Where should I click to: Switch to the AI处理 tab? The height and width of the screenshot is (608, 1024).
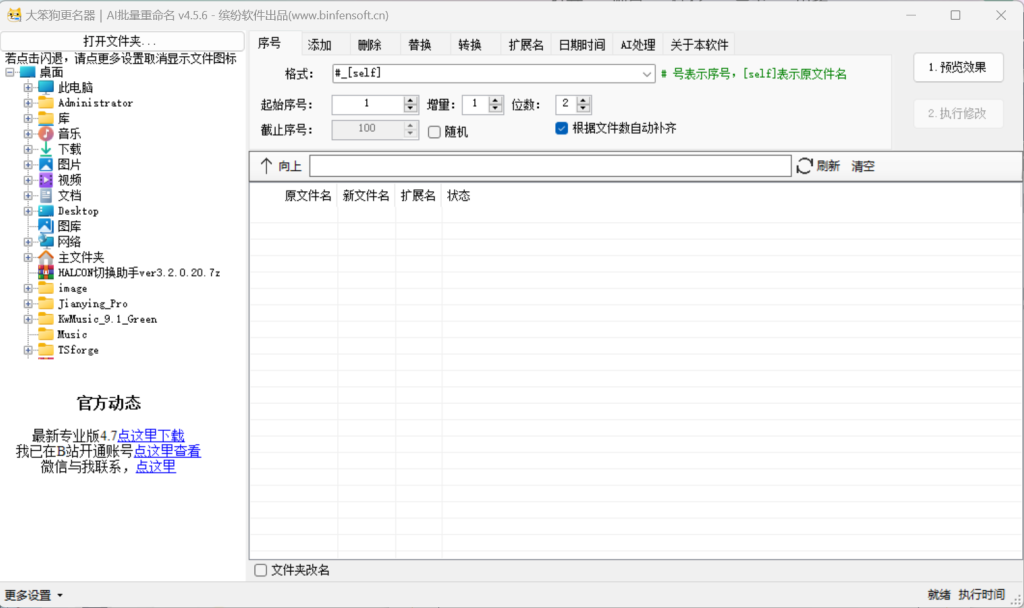637,44
